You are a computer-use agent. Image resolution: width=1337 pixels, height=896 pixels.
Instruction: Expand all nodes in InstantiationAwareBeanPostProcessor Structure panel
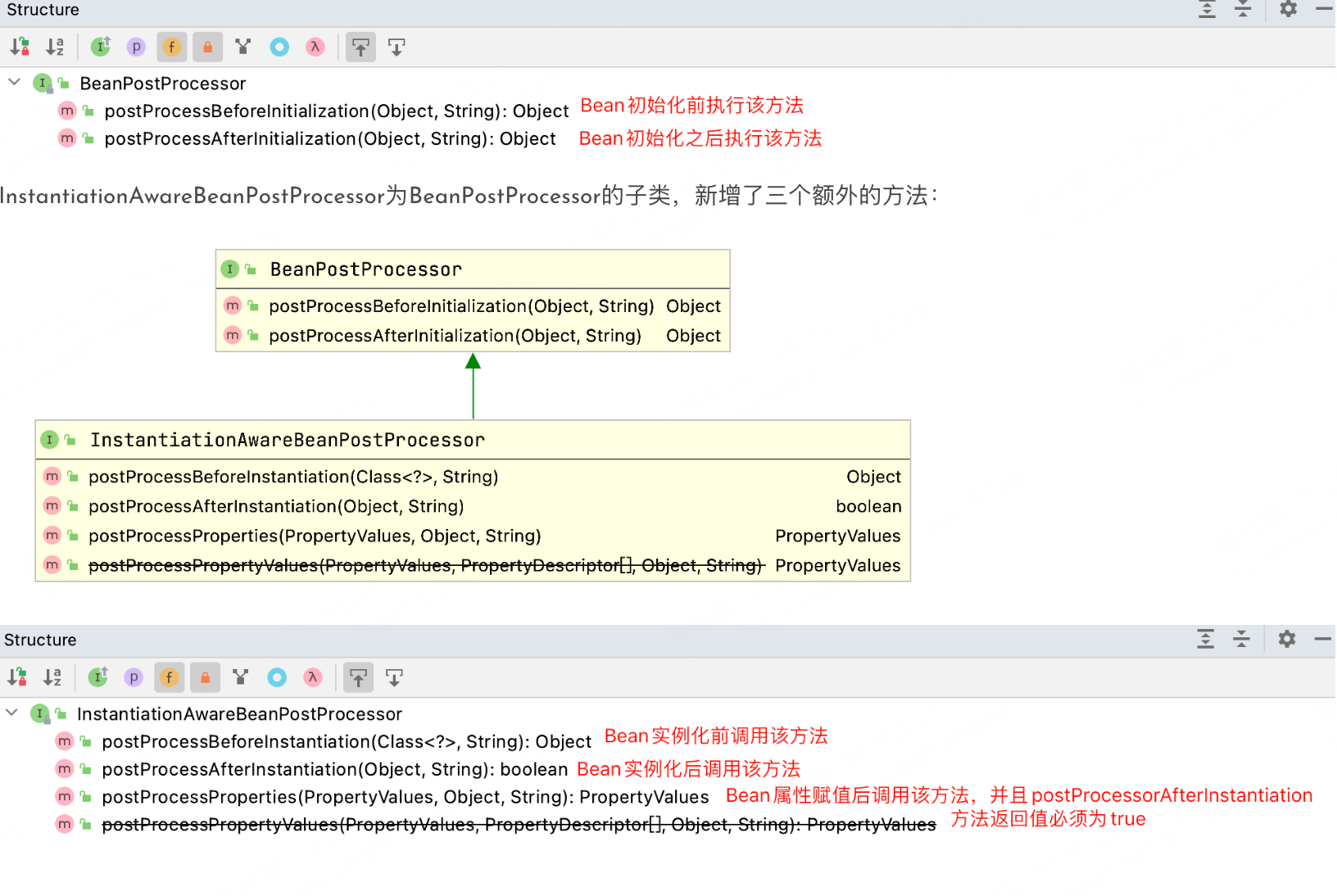(x=1205, y=639)
